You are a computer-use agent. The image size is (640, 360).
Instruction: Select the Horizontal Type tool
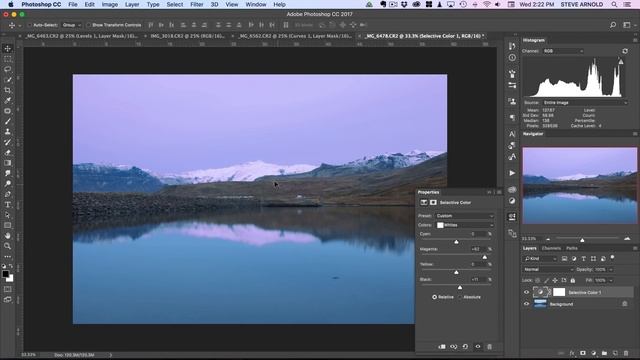7,204
